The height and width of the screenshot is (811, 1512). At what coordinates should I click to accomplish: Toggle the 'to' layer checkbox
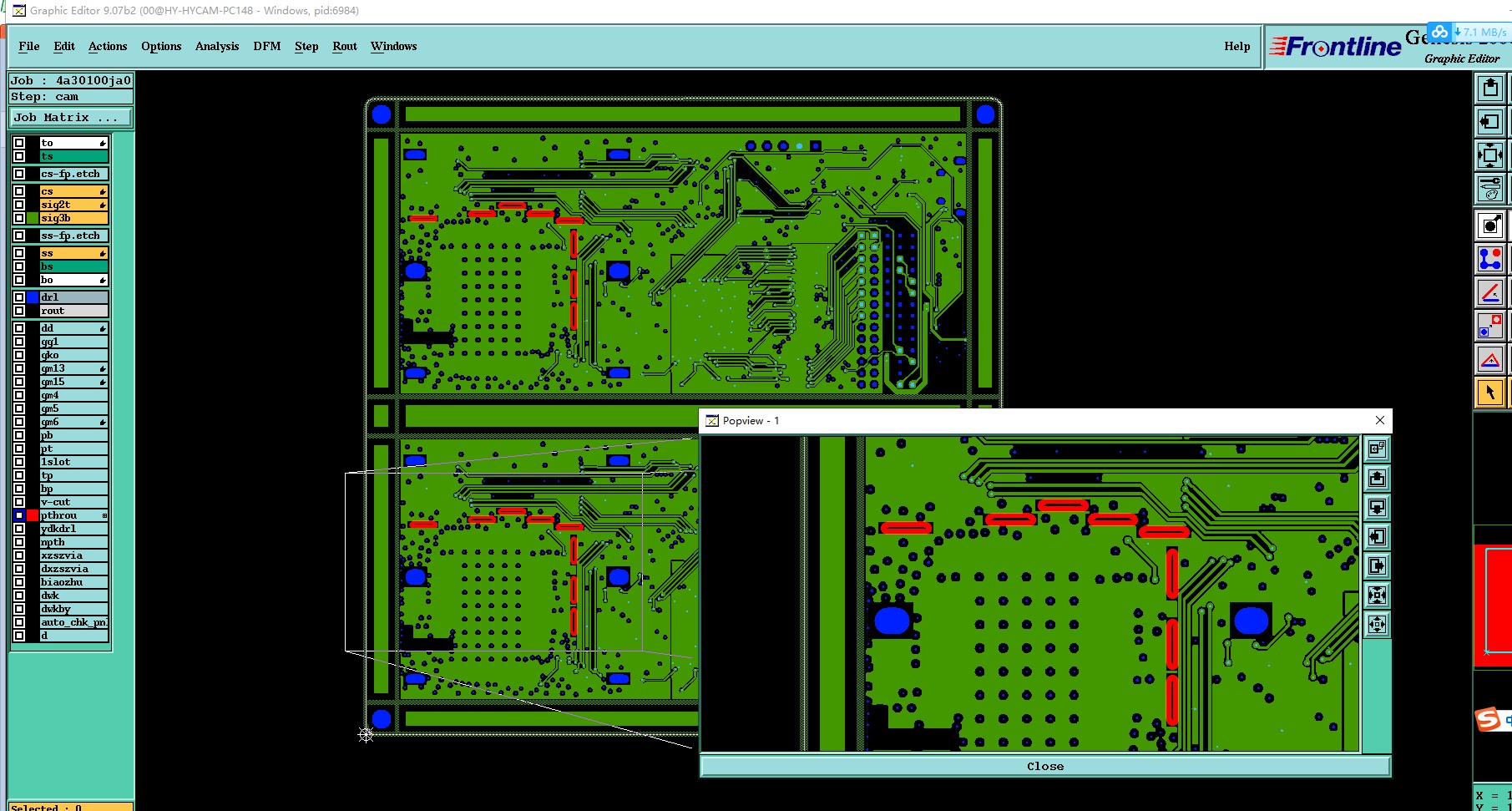19,143
